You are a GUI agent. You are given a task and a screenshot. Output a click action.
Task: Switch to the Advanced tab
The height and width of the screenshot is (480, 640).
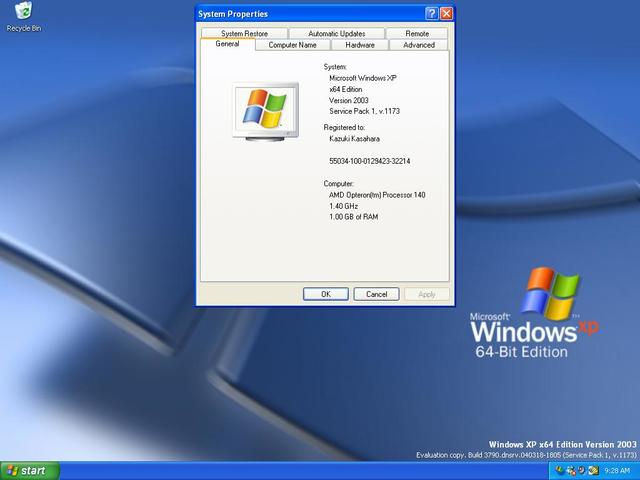click(419, 45)
